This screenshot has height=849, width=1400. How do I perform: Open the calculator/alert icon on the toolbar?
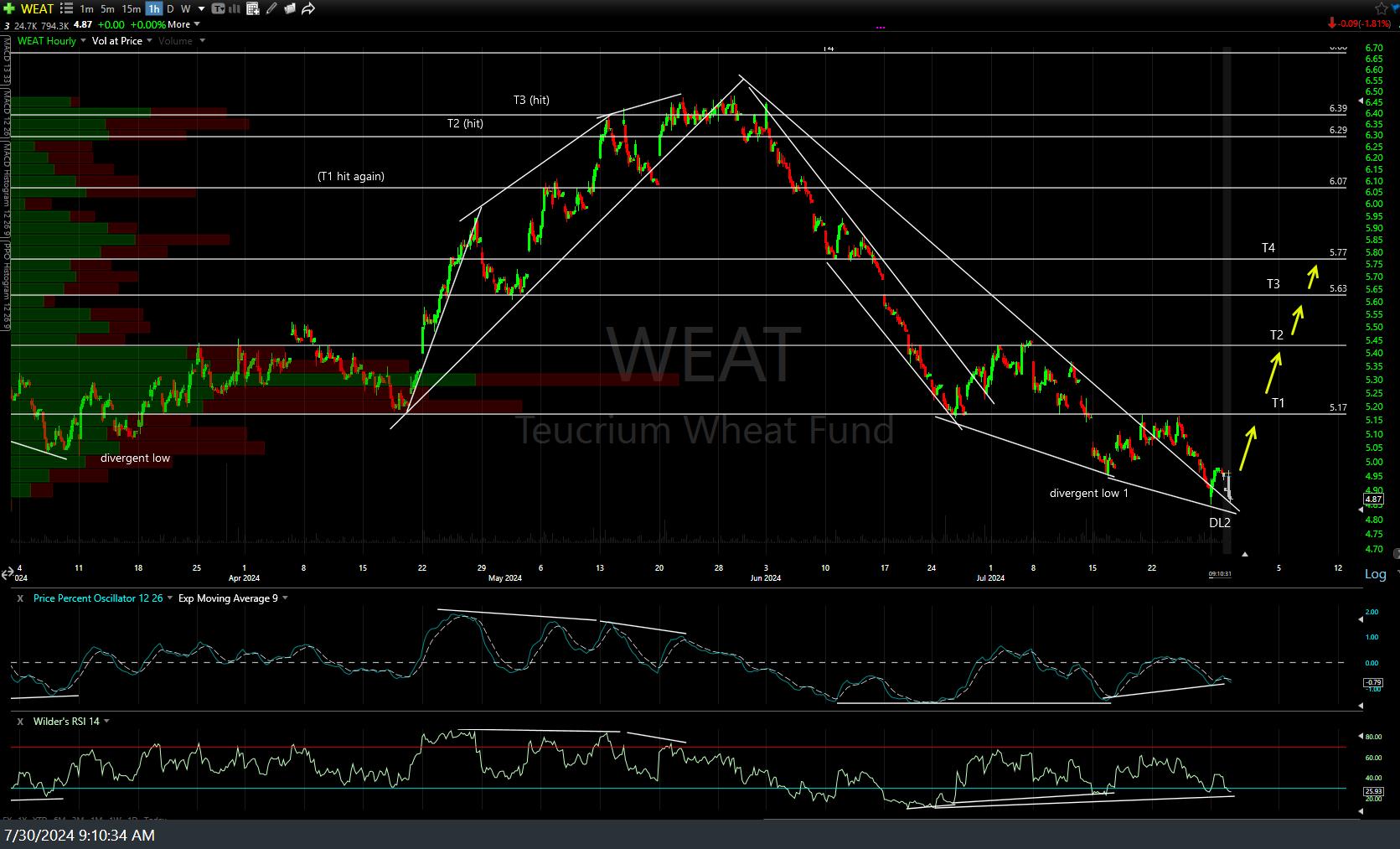tap(251, 8)
